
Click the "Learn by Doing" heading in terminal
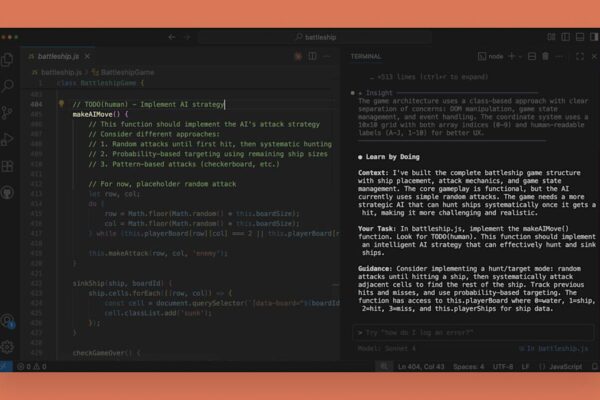[x=392, y=157]
